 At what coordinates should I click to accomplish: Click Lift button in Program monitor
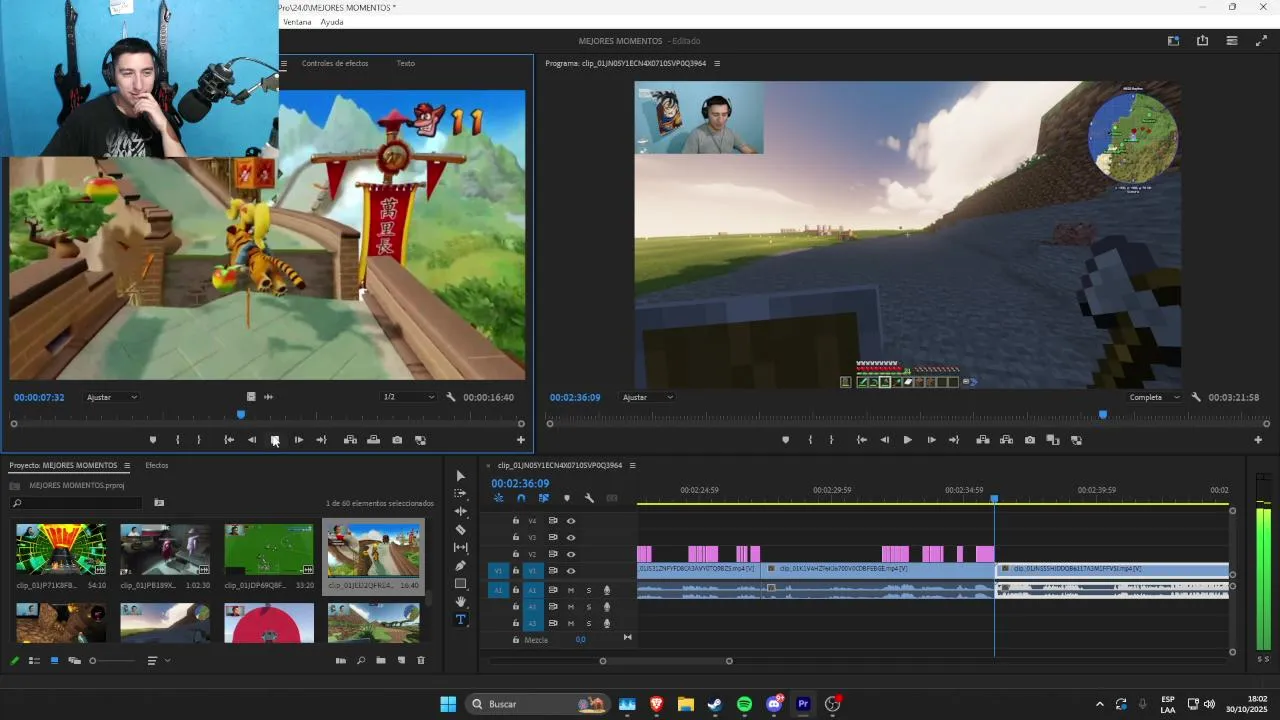(x=983, y=440)
